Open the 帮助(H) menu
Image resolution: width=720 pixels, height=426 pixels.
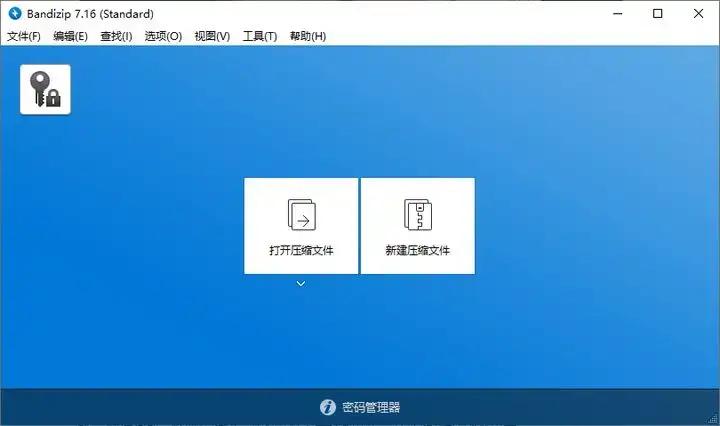(x=308, y=36)
